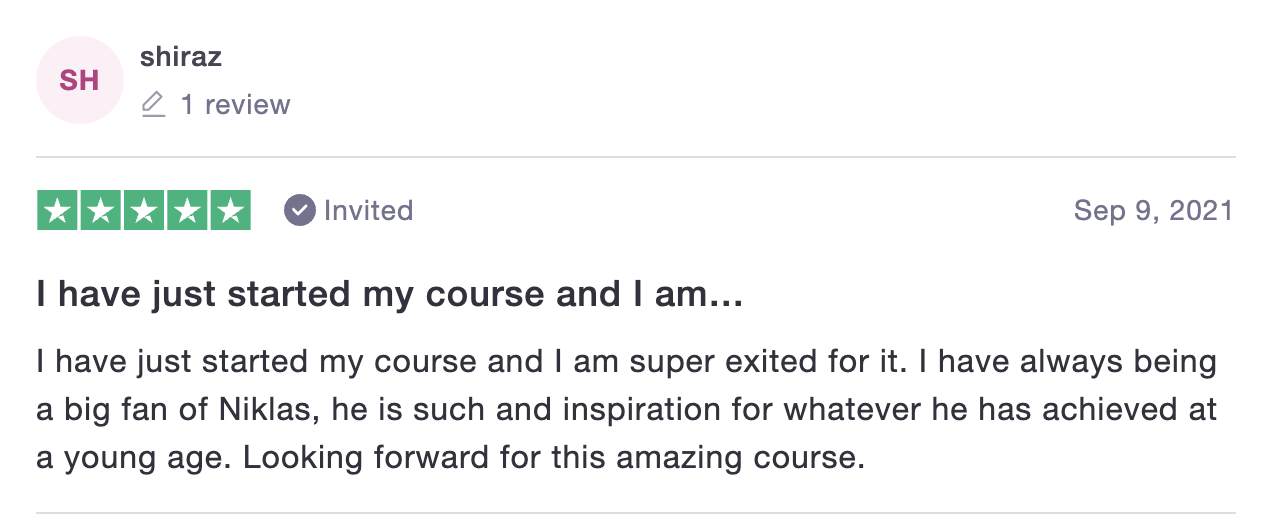Select the fourth green rating star
The image size is (1274, 524).
pyautogui.click(x=187, y=210)
